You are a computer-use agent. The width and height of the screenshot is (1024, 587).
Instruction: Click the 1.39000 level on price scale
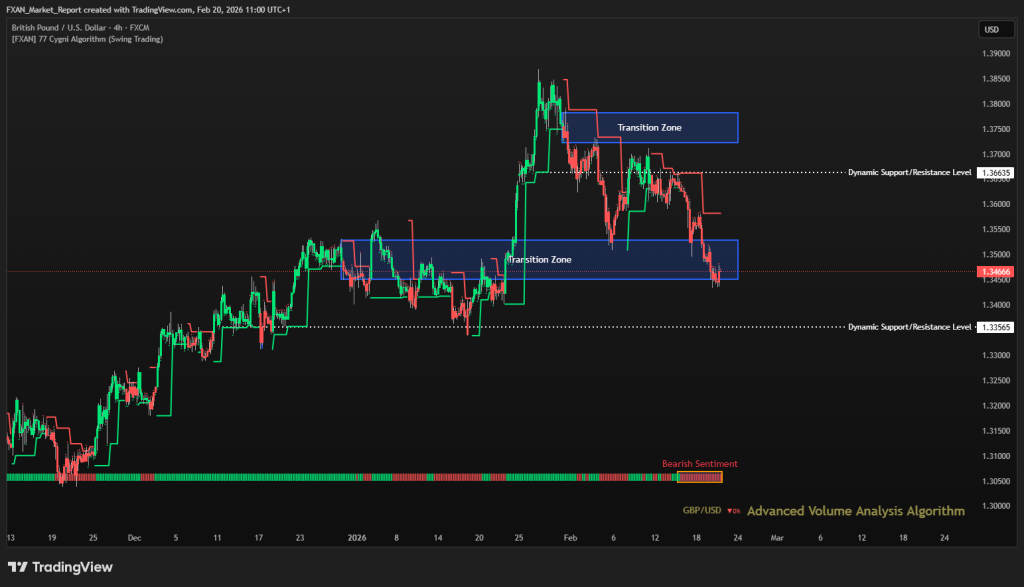996,54
